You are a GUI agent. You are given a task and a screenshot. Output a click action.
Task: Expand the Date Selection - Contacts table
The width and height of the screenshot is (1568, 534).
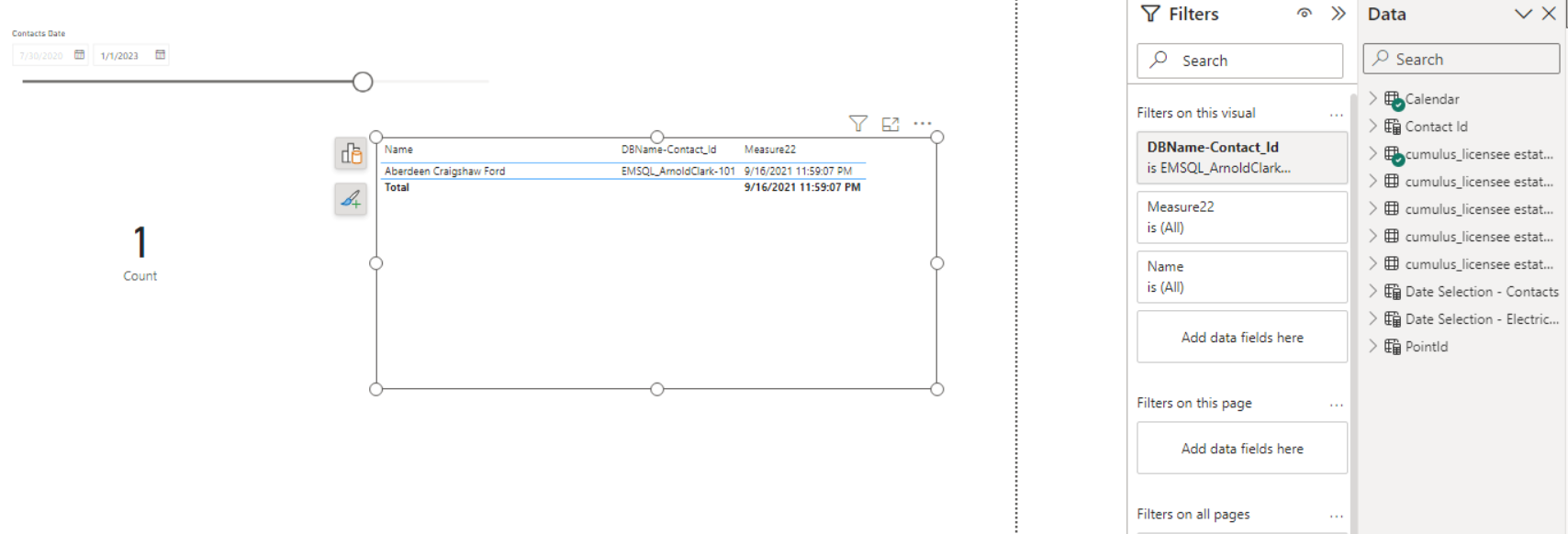1373,291
